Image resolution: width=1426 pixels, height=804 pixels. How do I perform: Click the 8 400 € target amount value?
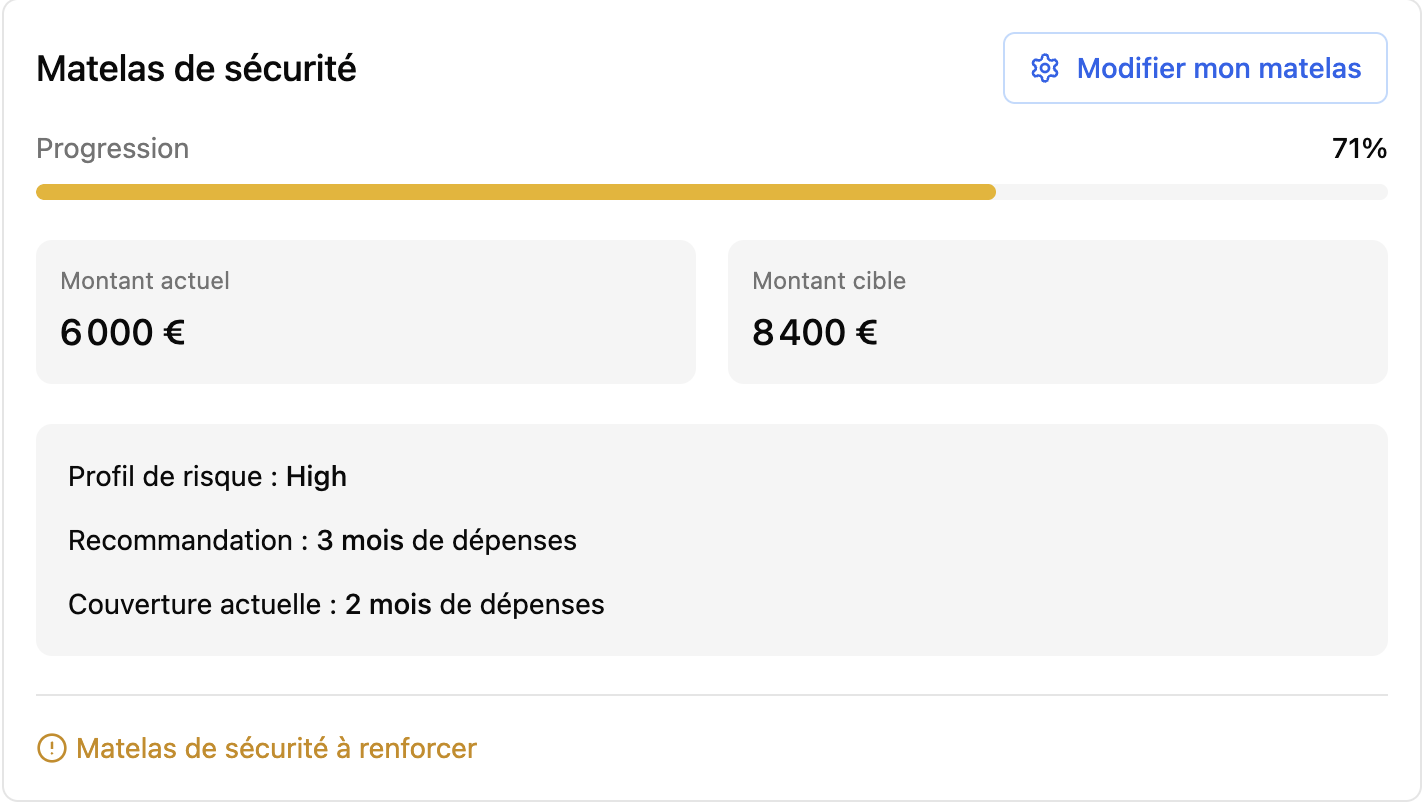point(815,333)
